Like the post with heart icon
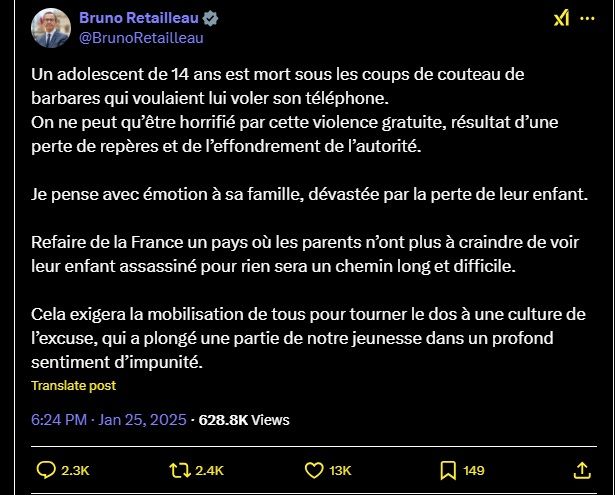Screen dimensions: 615x495 tap(314, 470)
